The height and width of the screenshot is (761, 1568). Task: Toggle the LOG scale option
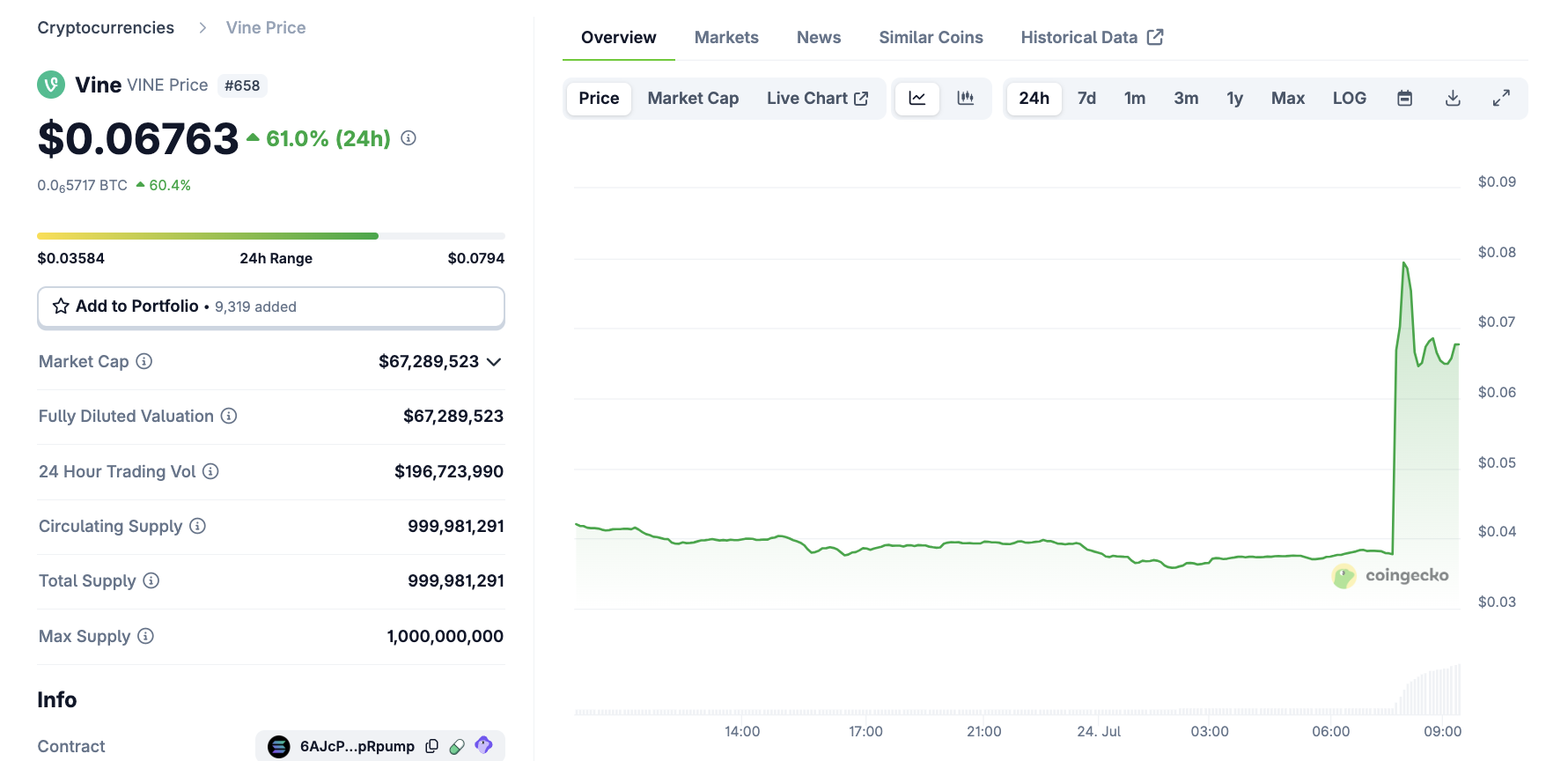(1349, 98)
